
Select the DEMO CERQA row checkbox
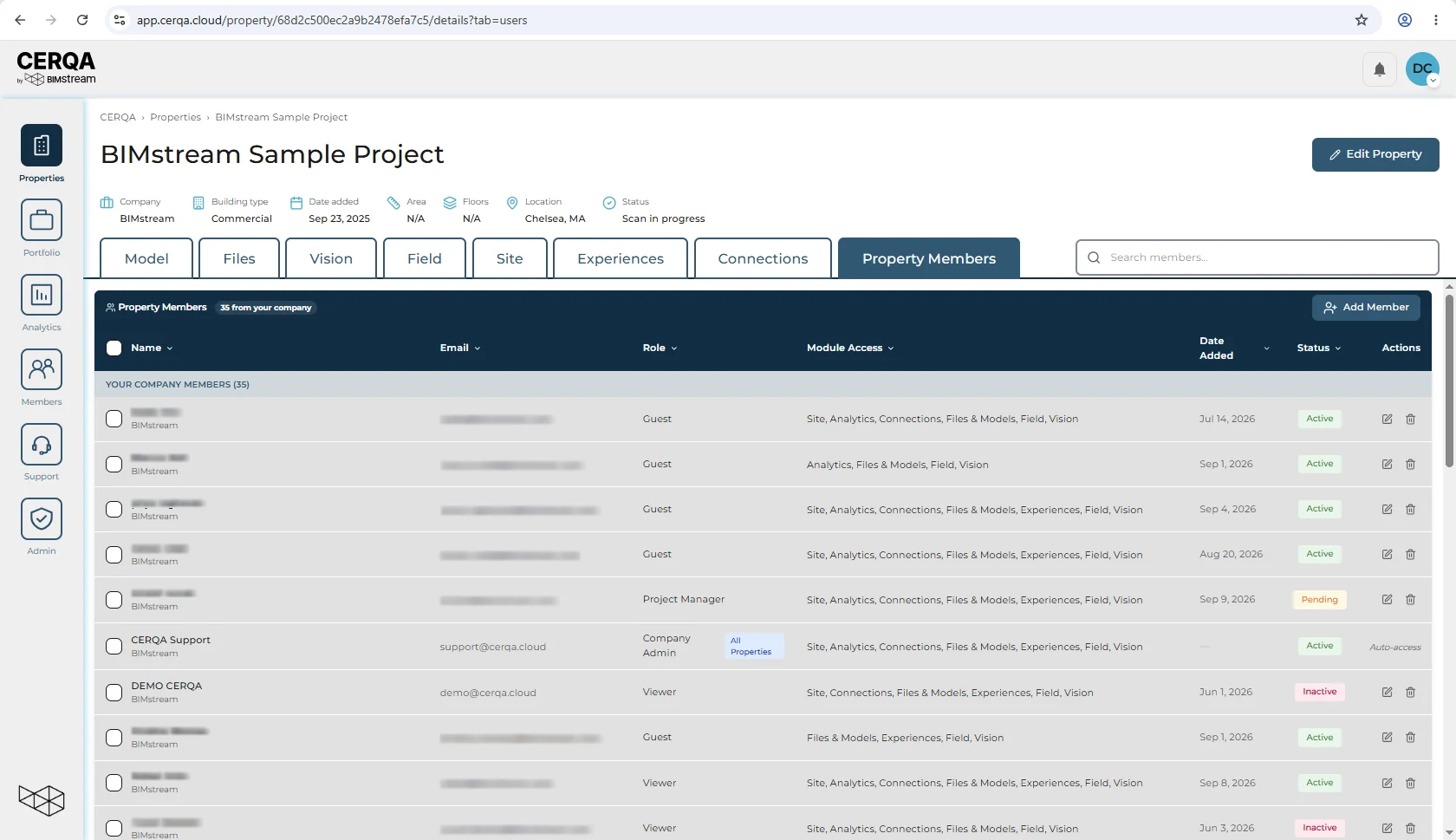tap(114, 692)
